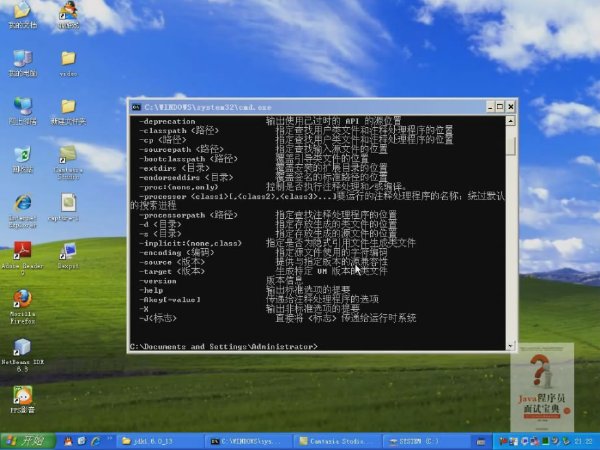Click the -classpath option text in cmd

pyautogui.click(x=163, y=131)
